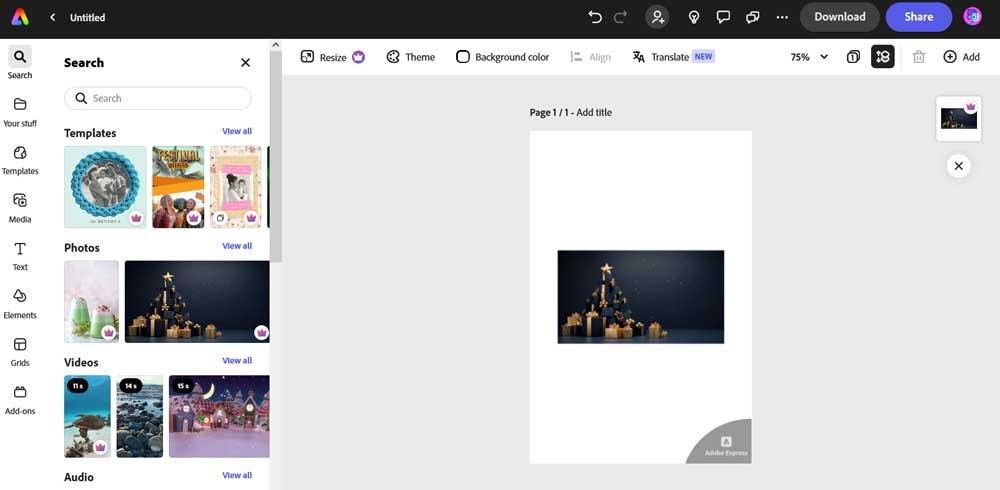
Task: Open the Grids panel in sidebar
Action: point(20,351)
